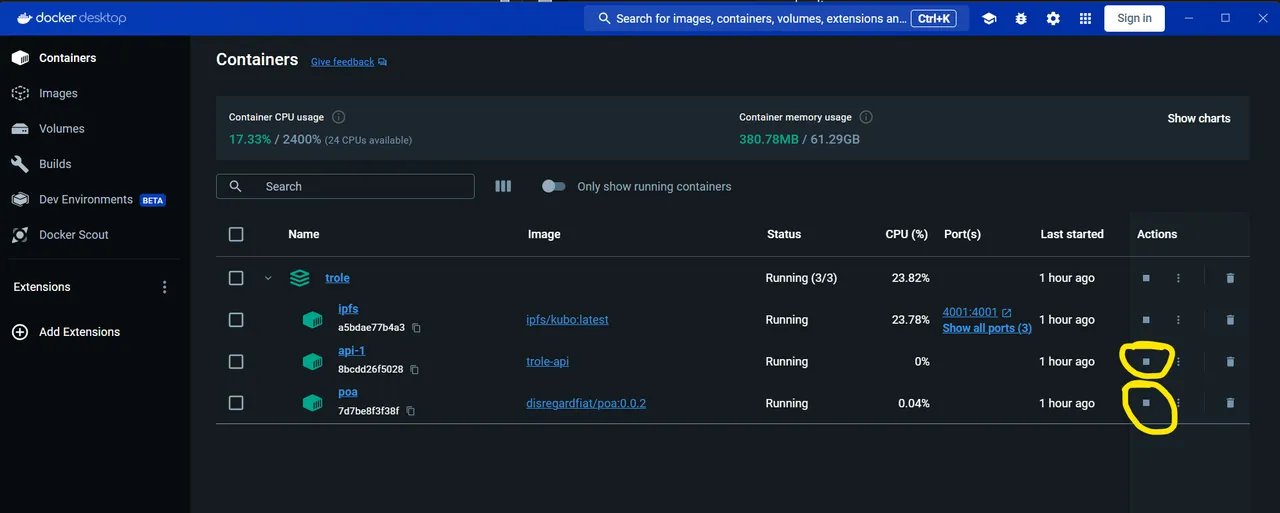Show info about Container memory usage
The height and width of the screenshot is (513, 1280).
click(866, 117)
